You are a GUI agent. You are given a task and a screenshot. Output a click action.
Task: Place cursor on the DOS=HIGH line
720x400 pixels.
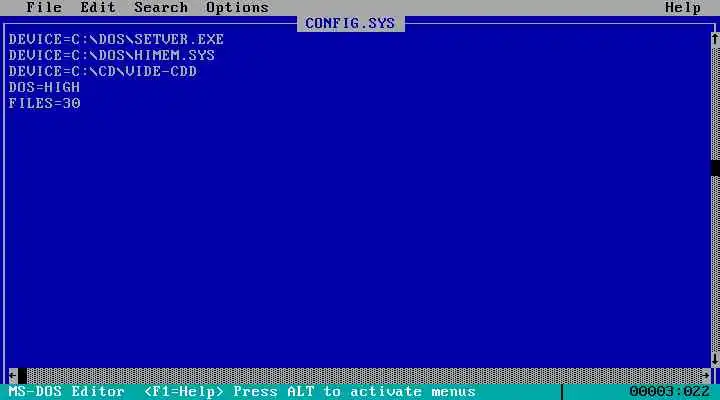coord(44,87)
